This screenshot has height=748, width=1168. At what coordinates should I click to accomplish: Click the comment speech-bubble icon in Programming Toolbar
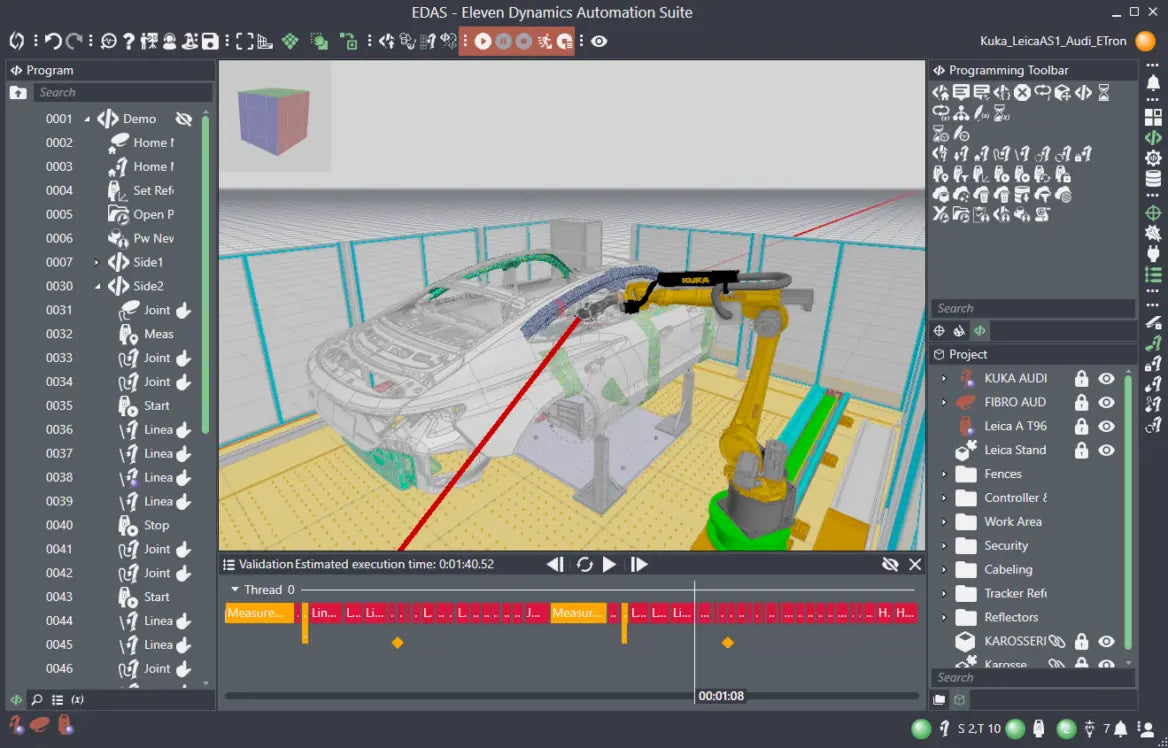point(961,92)
